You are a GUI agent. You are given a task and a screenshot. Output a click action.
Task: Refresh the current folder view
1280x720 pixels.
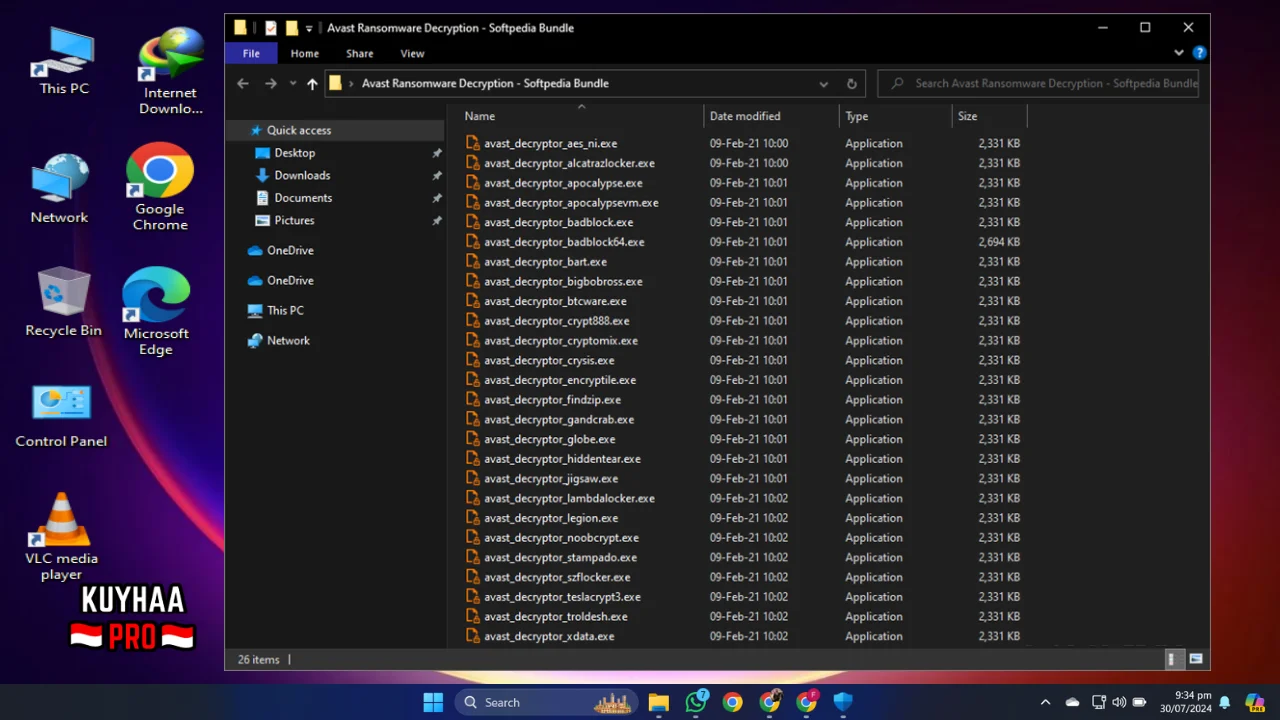[851, 84]
